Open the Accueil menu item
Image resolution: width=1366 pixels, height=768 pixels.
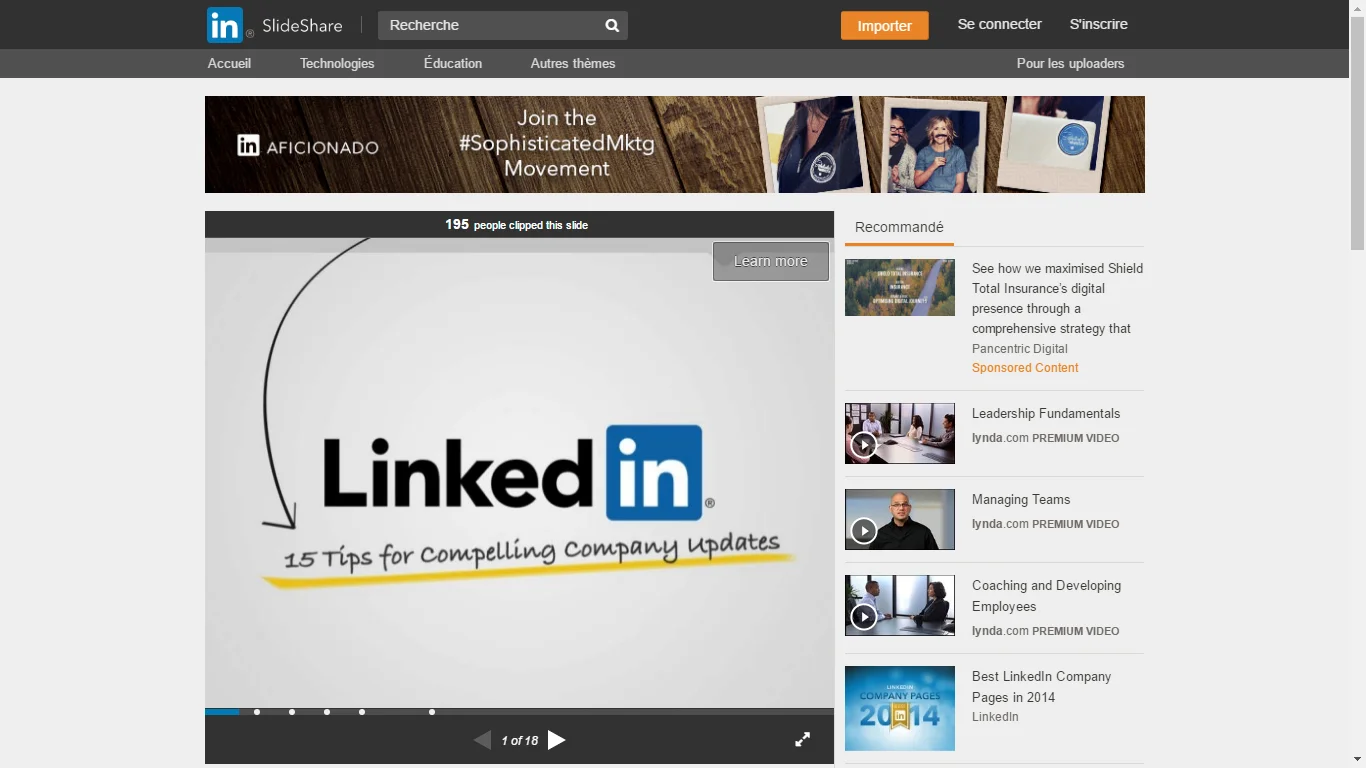pyautogui.click(x=230, y=63)
